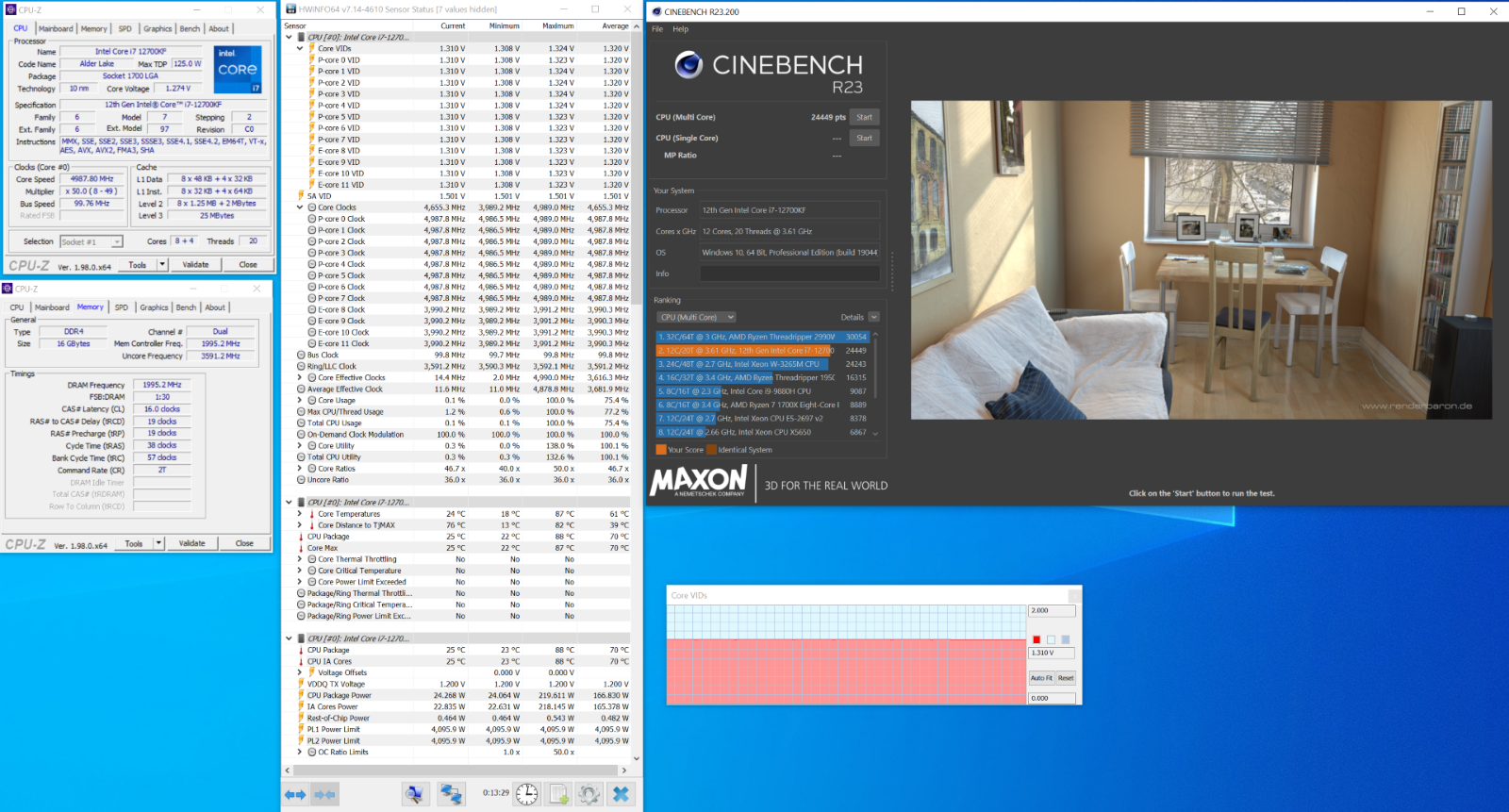The width and height of the screenshot is (1509, 812).
Task: Select the AMD Ryzen Threadripper 2990W ranking row
Action: coord(762,337)
